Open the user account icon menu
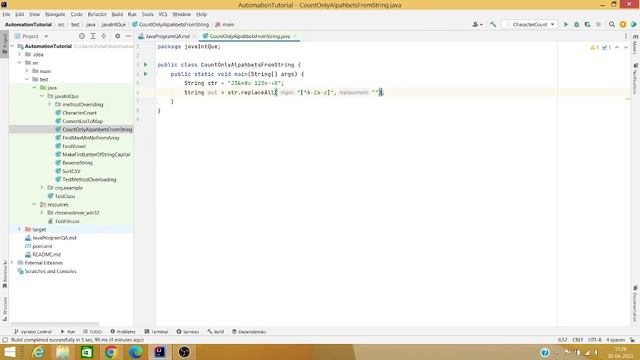Screen dimensions: 640x360 (477, 24)
